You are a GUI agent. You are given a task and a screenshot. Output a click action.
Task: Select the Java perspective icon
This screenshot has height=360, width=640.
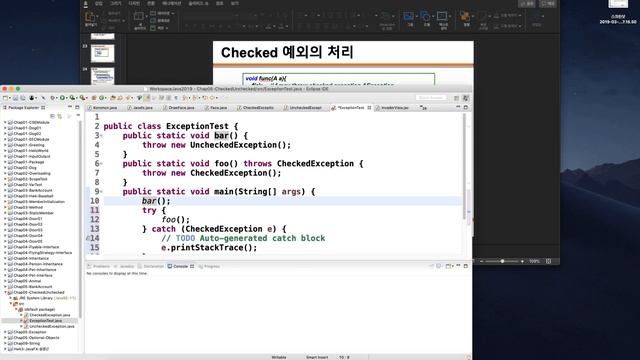click(x=466, y=98)
